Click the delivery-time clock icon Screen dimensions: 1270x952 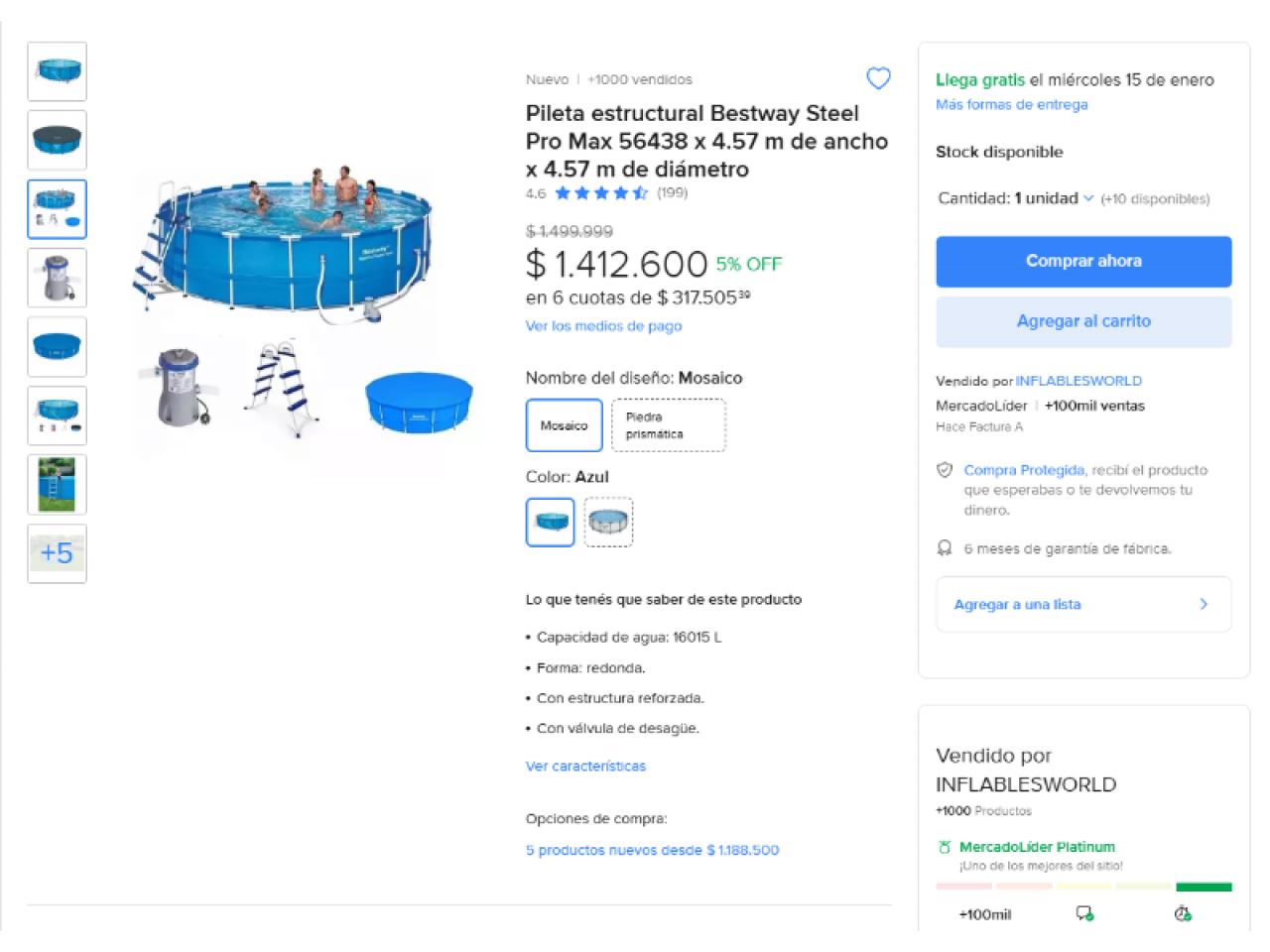click(x=1182, y=913)
